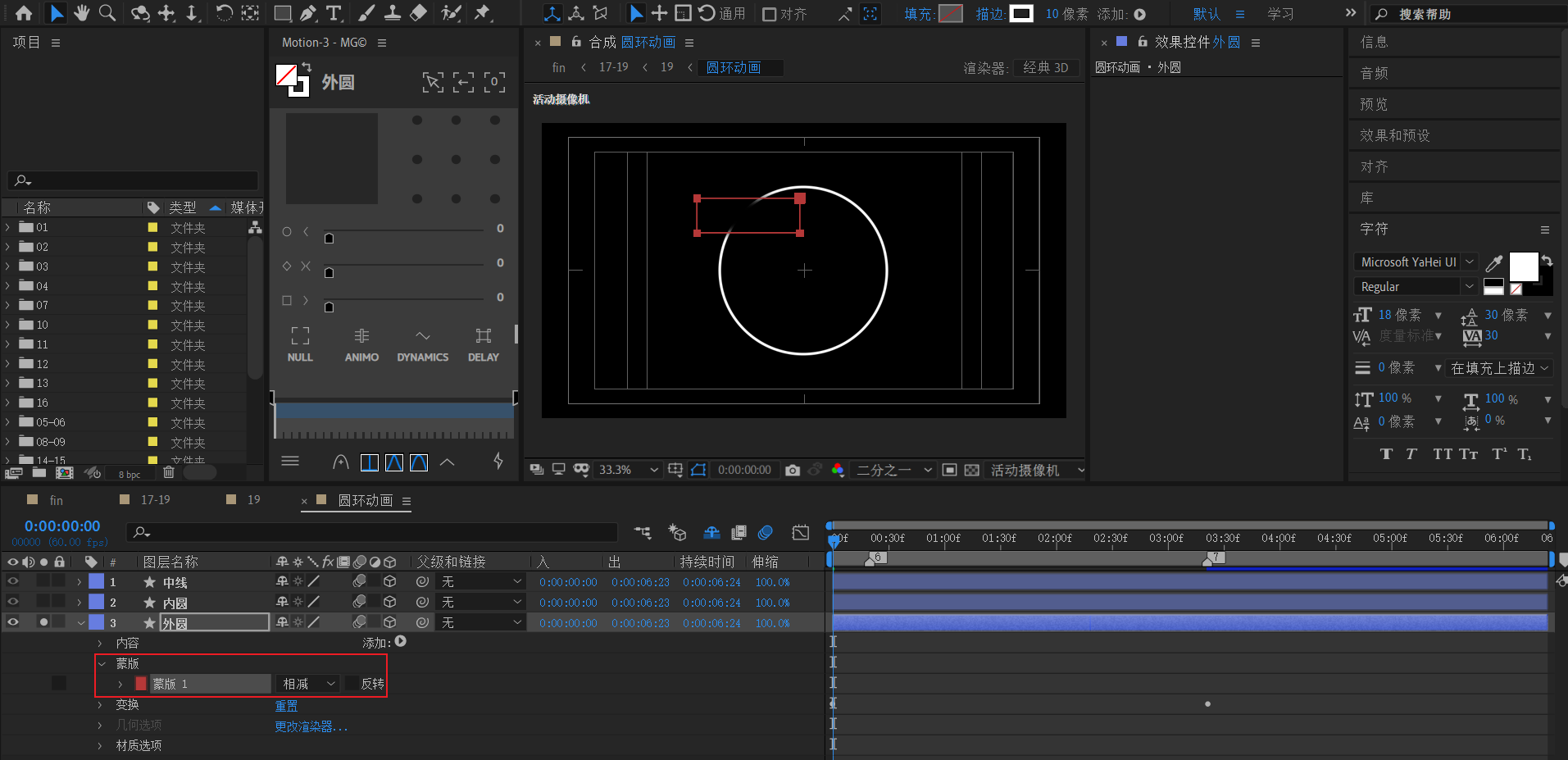Viewport: 1568px width, 760px height.
Task: Open the 信息 panel
Action: [x=1375, y=42]
